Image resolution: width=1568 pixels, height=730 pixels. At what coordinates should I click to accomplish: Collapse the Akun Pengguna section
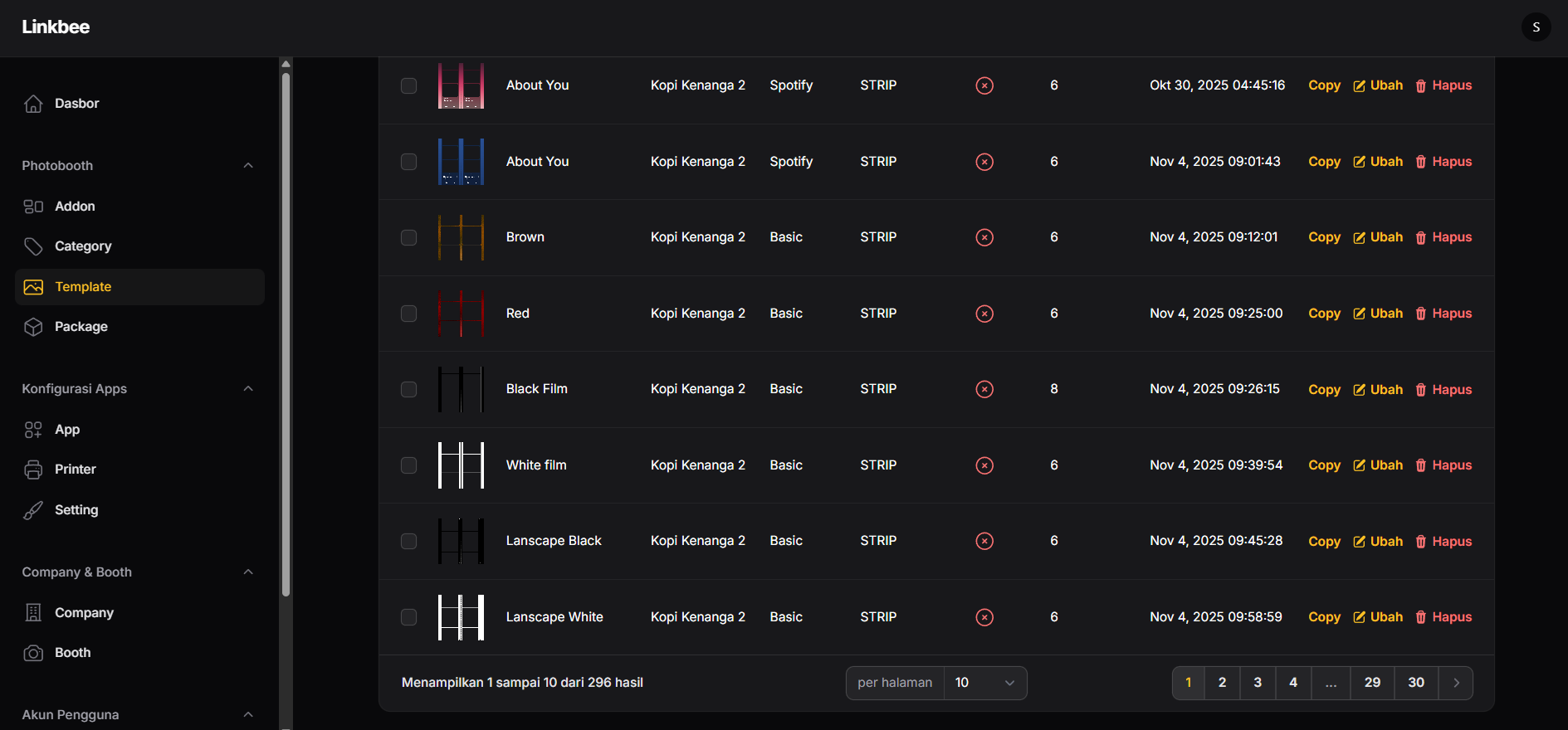pos(248,714)
